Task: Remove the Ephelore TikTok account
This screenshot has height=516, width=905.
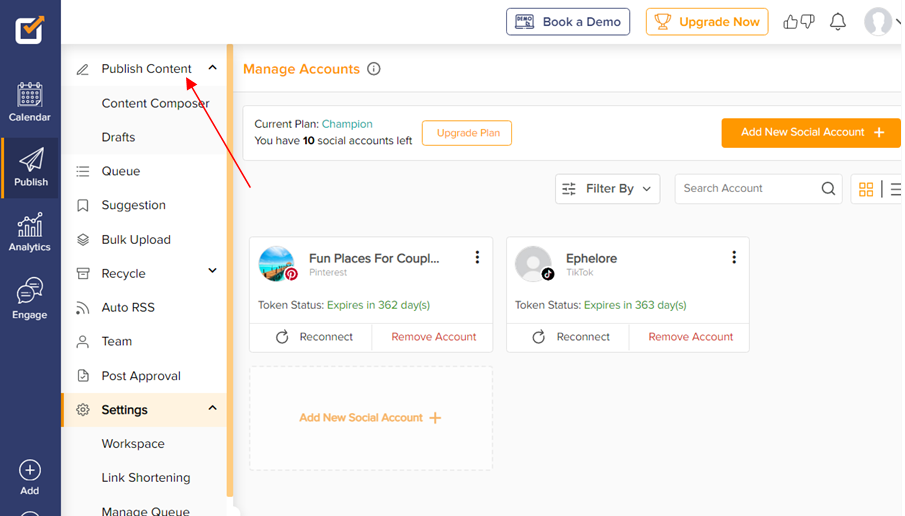Action: pyautogui.click(x=690, y=337)
